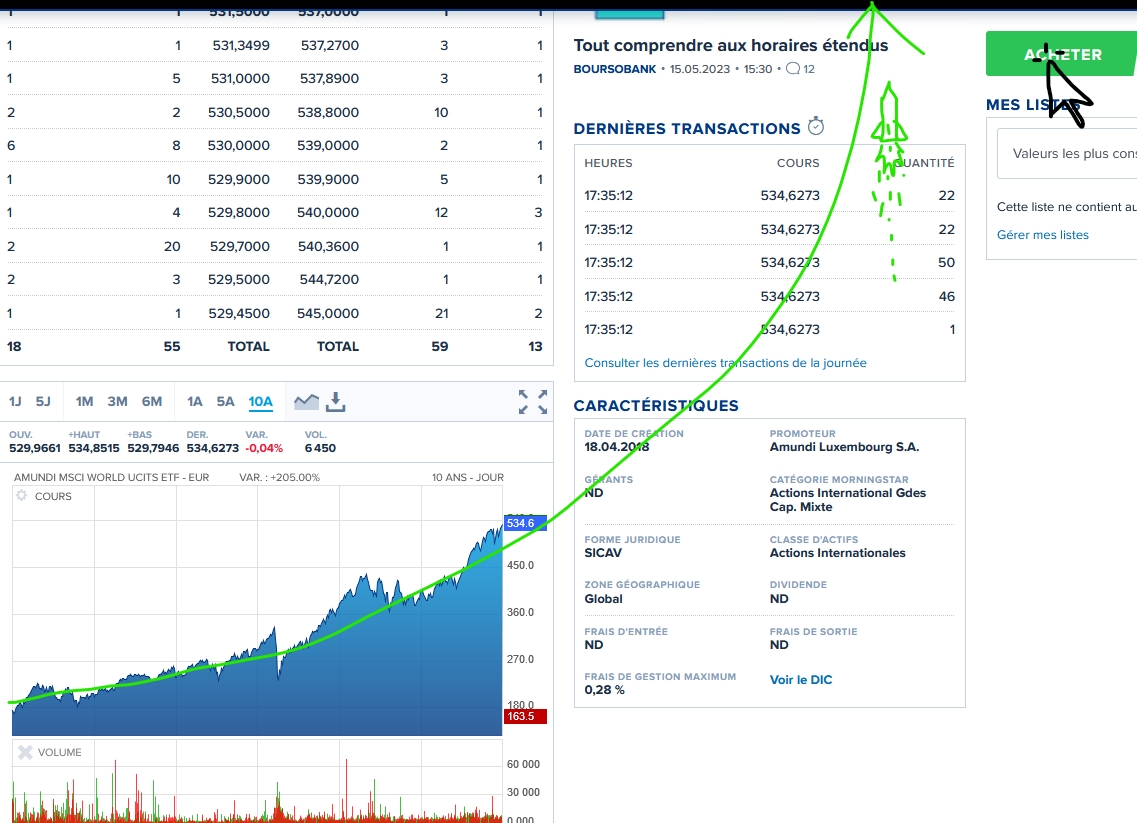Click the chart title AMUNDI MSCI WORLD UCITS ETF - EUR
The image size is (1137, 823).
112,477
